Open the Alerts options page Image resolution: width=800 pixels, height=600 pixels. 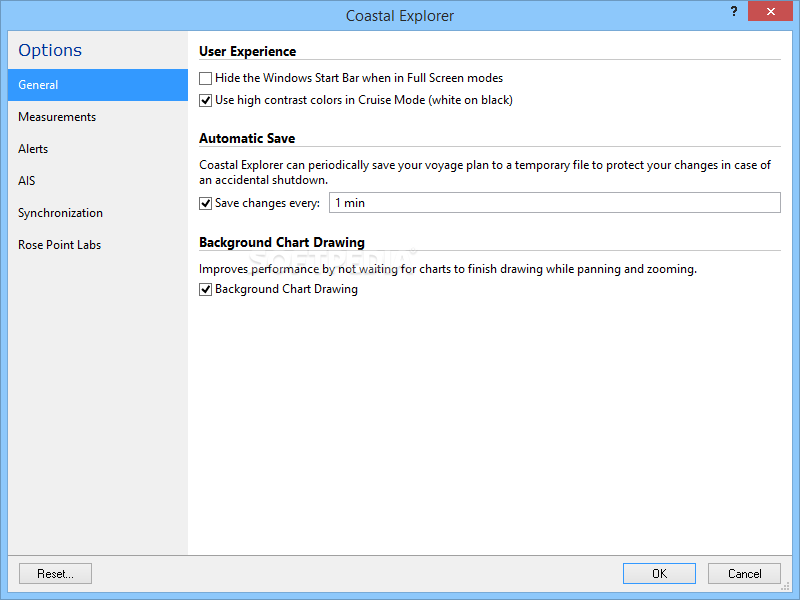(x=98, y=149)
